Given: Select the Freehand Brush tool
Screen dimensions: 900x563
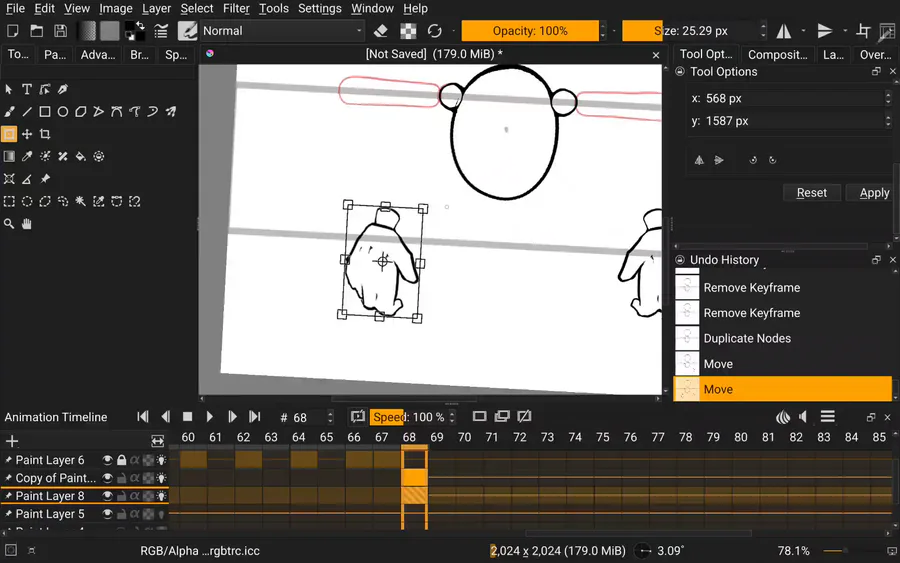Looking at the screenshot, I should click(9, 111).
